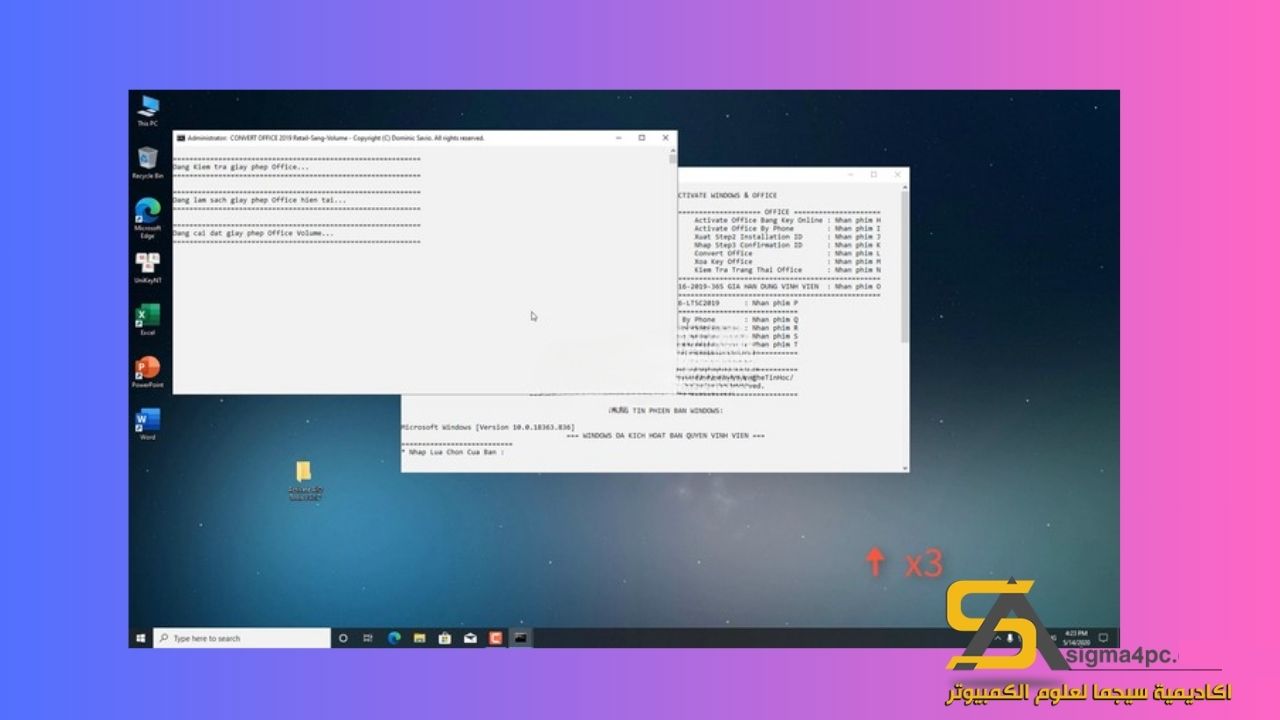The height and width of the screenshot is (720, 1280).
Task: Maximize the CONVERT OFFICE 2019 window
Action: tap(641, 138)
